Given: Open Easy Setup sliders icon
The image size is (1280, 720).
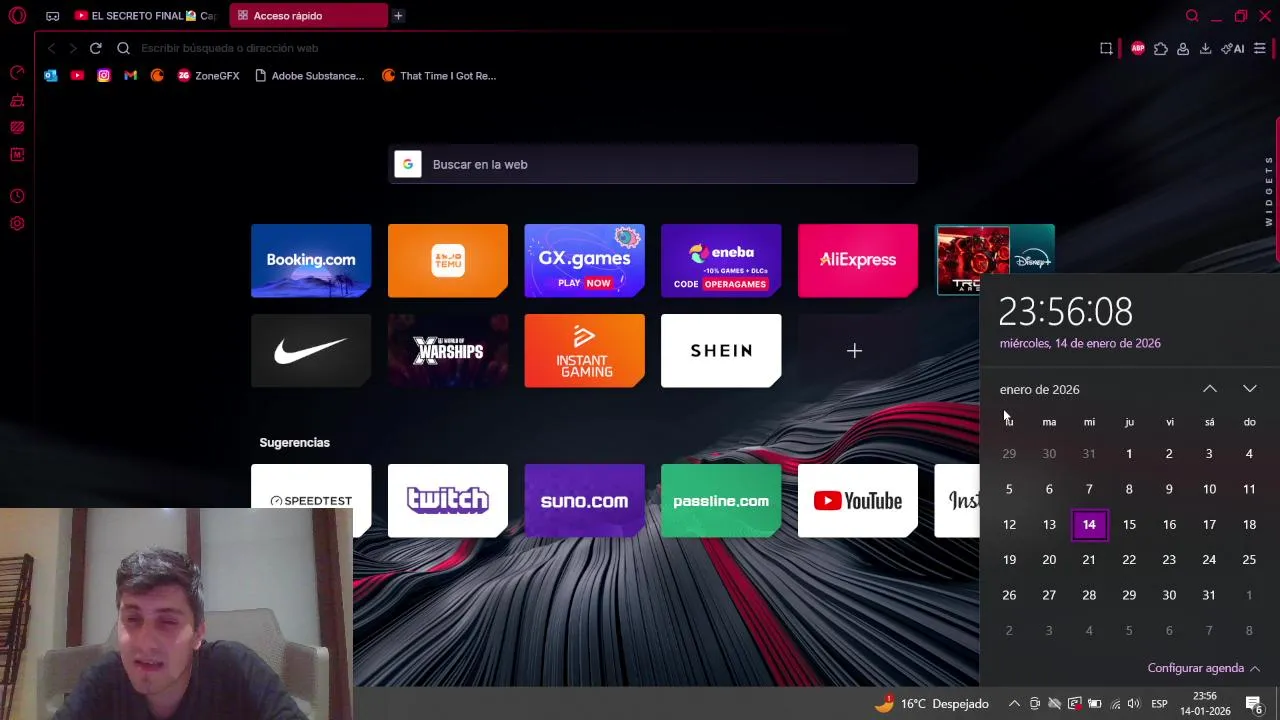Looking at the screenshot, I should click(x=1260, y=48).
